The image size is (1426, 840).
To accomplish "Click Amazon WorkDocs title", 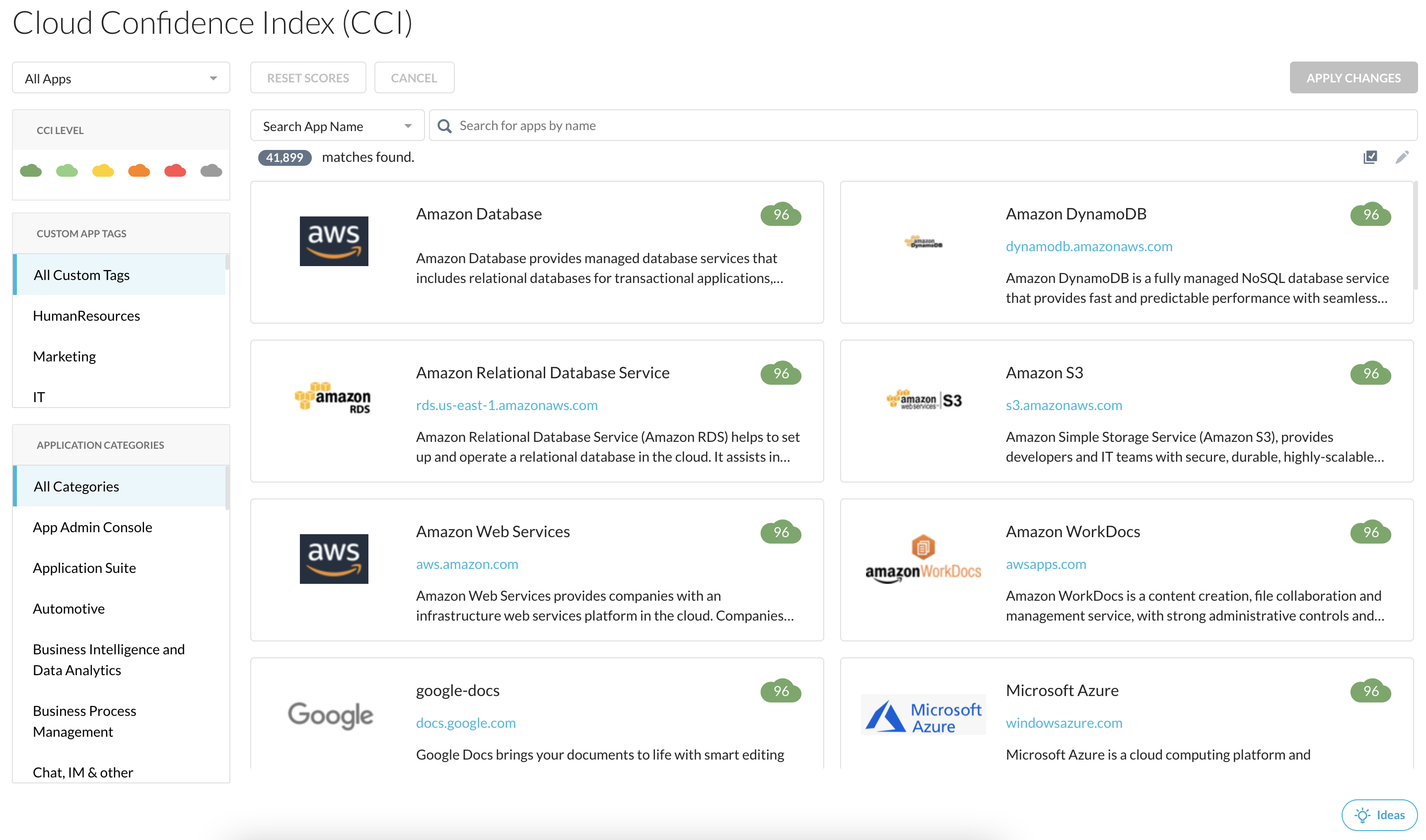I will [1073, 532].
